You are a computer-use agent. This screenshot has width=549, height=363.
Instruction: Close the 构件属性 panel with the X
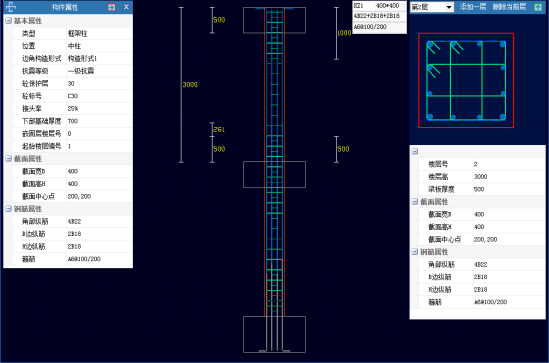126,7
